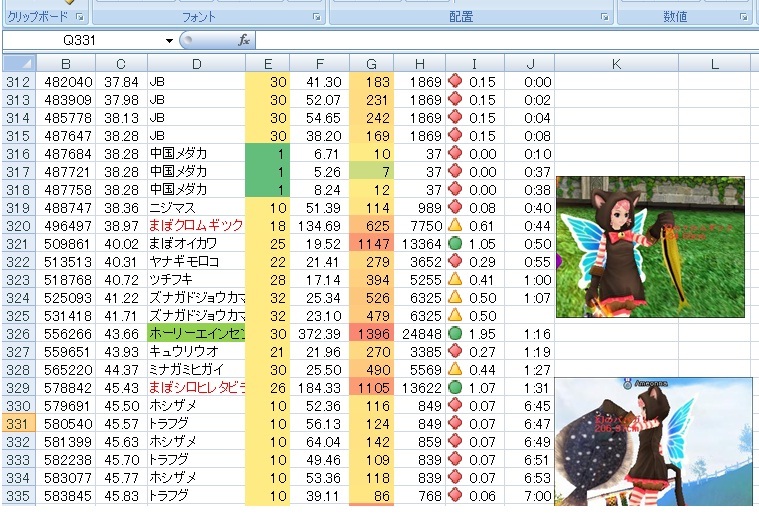Select cell with value 13622
Screen dimensions: 759x519
(420, 388)
